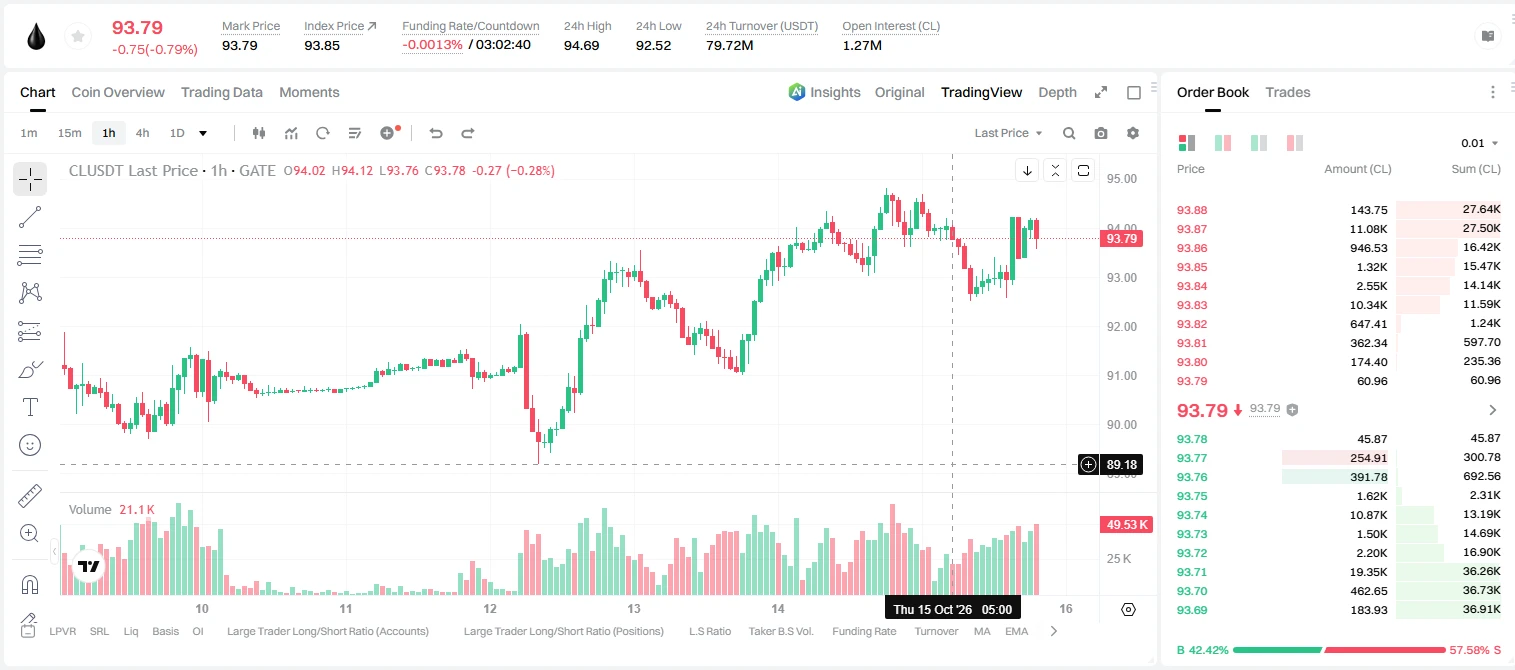Open the Index Price link
The image size is (1515, 670).
point(341,26)
